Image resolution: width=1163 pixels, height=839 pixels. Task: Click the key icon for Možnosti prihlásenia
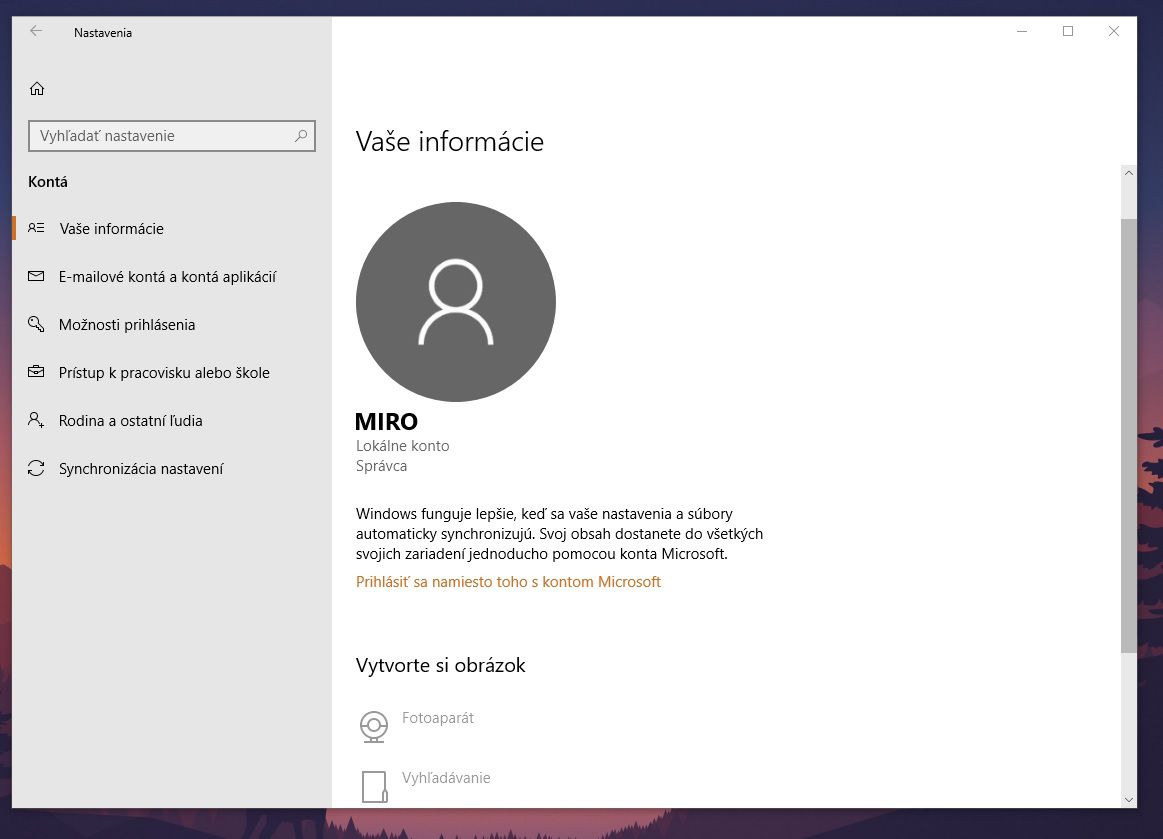(36, 324)
